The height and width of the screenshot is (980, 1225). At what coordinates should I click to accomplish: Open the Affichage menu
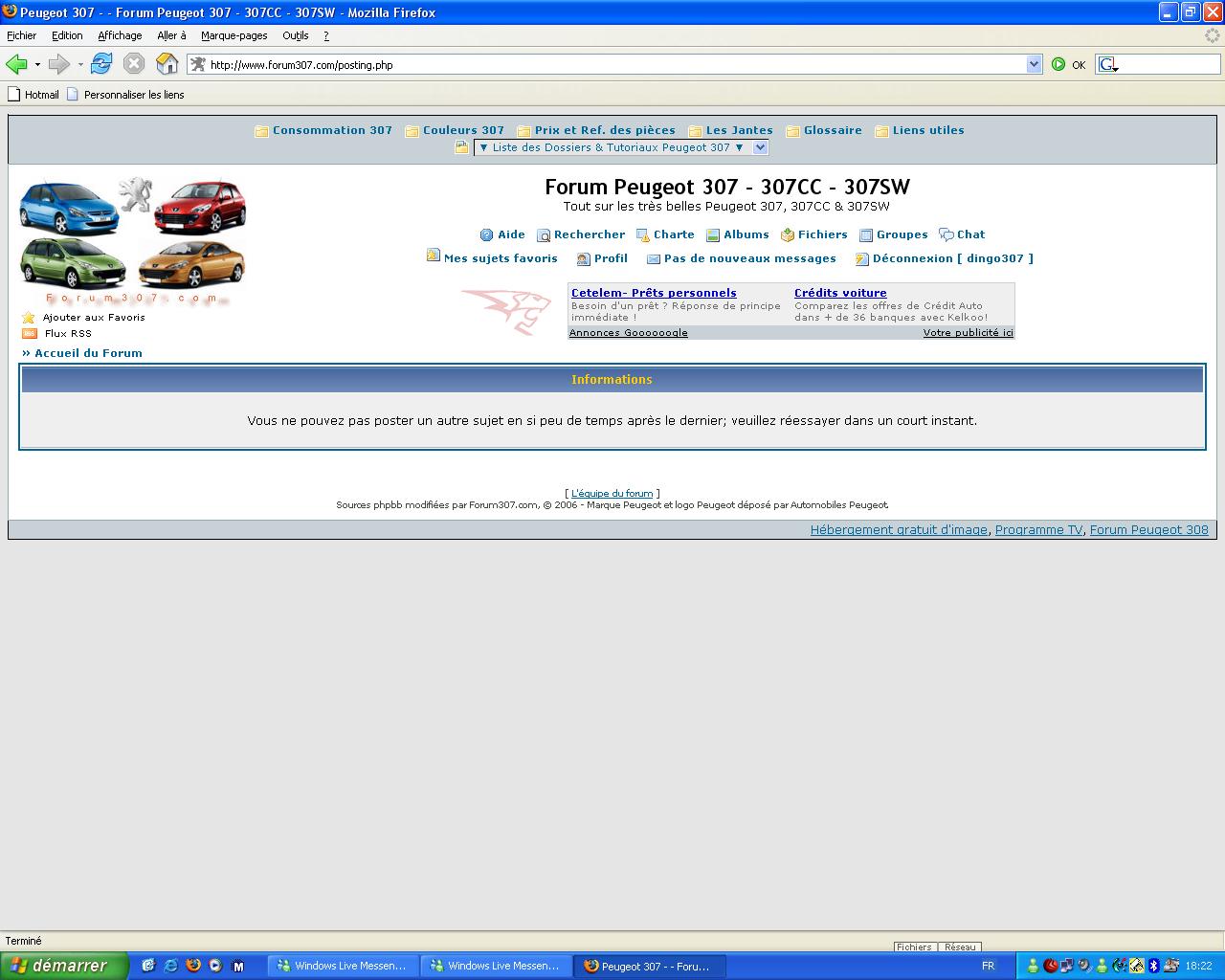point(120,35)
